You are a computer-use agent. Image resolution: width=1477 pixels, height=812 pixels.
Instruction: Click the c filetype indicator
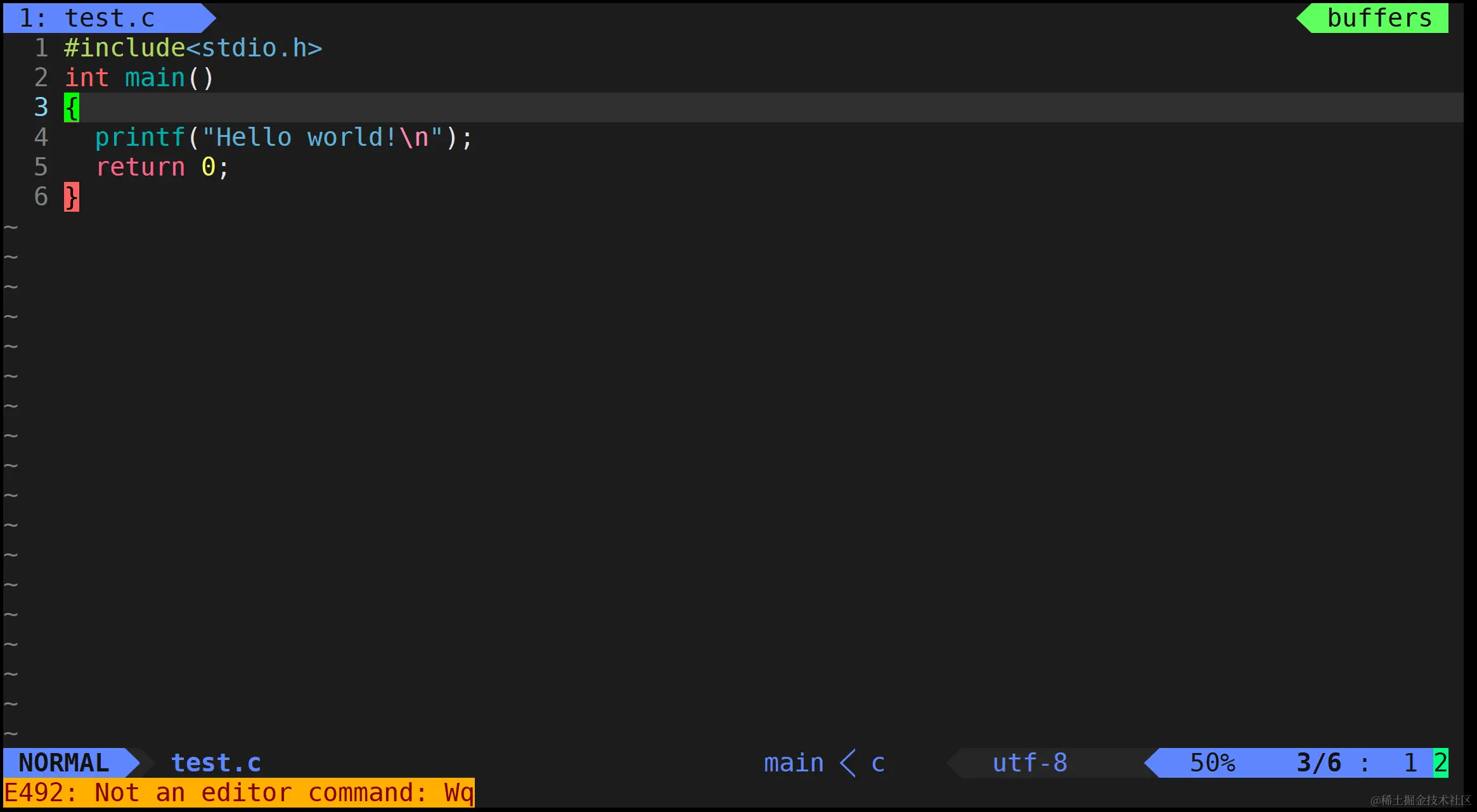point(878,763)
